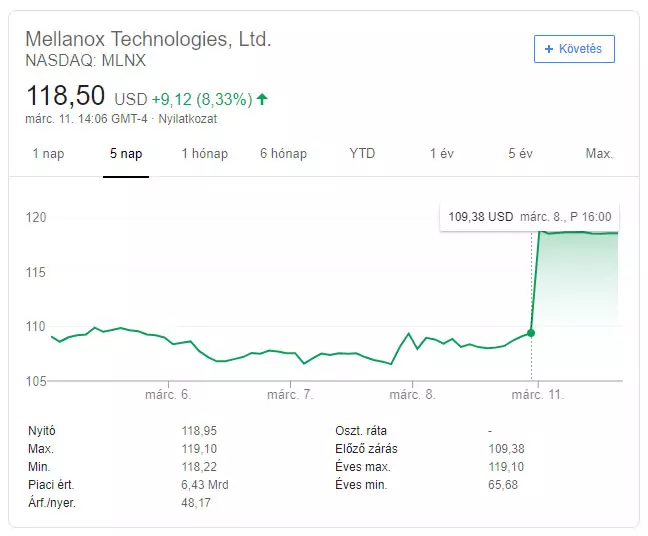The height and width of the screenshot is (536, 648).
Task: Open the 1 év range tab
Action: [442, 154]
